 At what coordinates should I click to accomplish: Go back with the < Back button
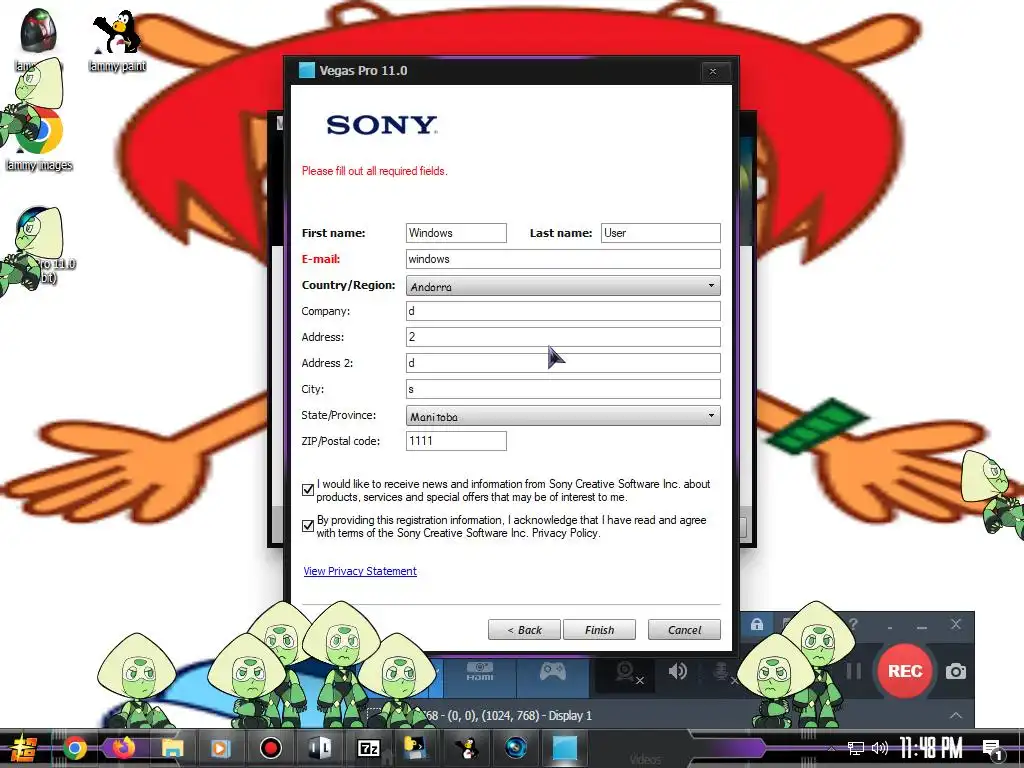click(x=524, y=630)
